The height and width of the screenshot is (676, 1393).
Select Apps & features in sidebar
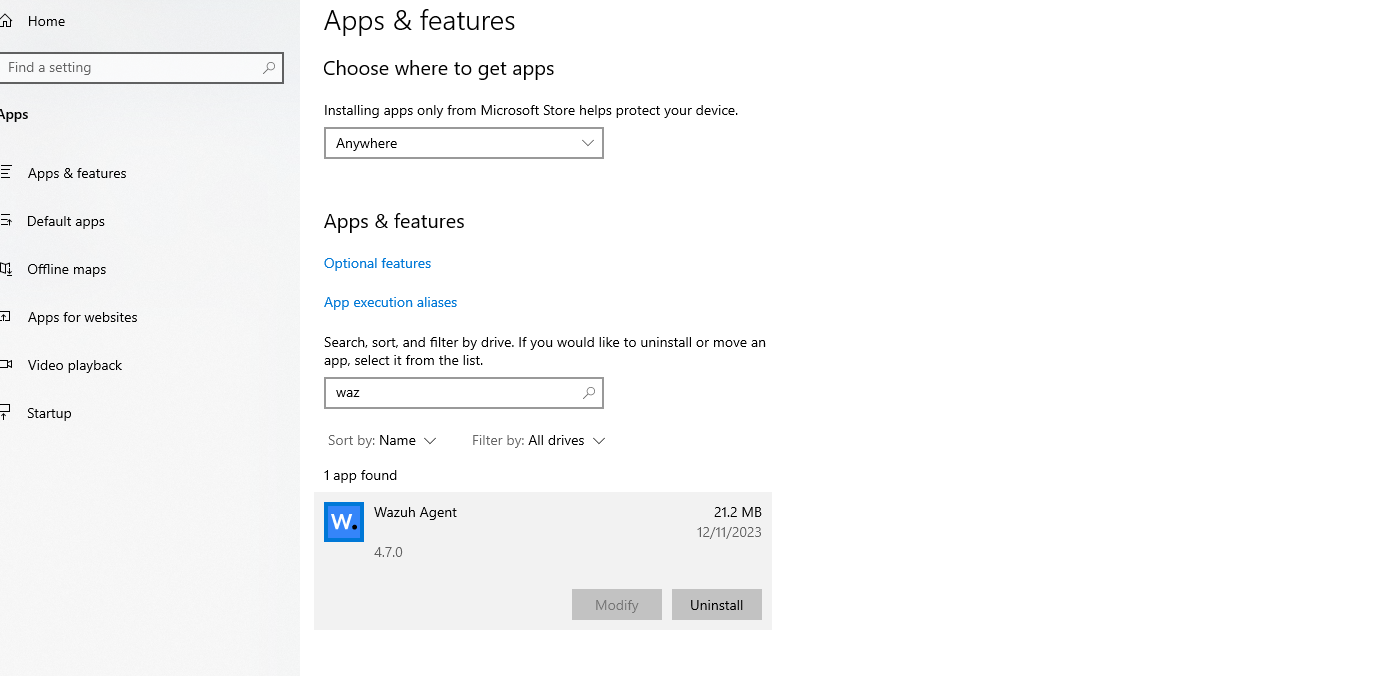(77, 173)
